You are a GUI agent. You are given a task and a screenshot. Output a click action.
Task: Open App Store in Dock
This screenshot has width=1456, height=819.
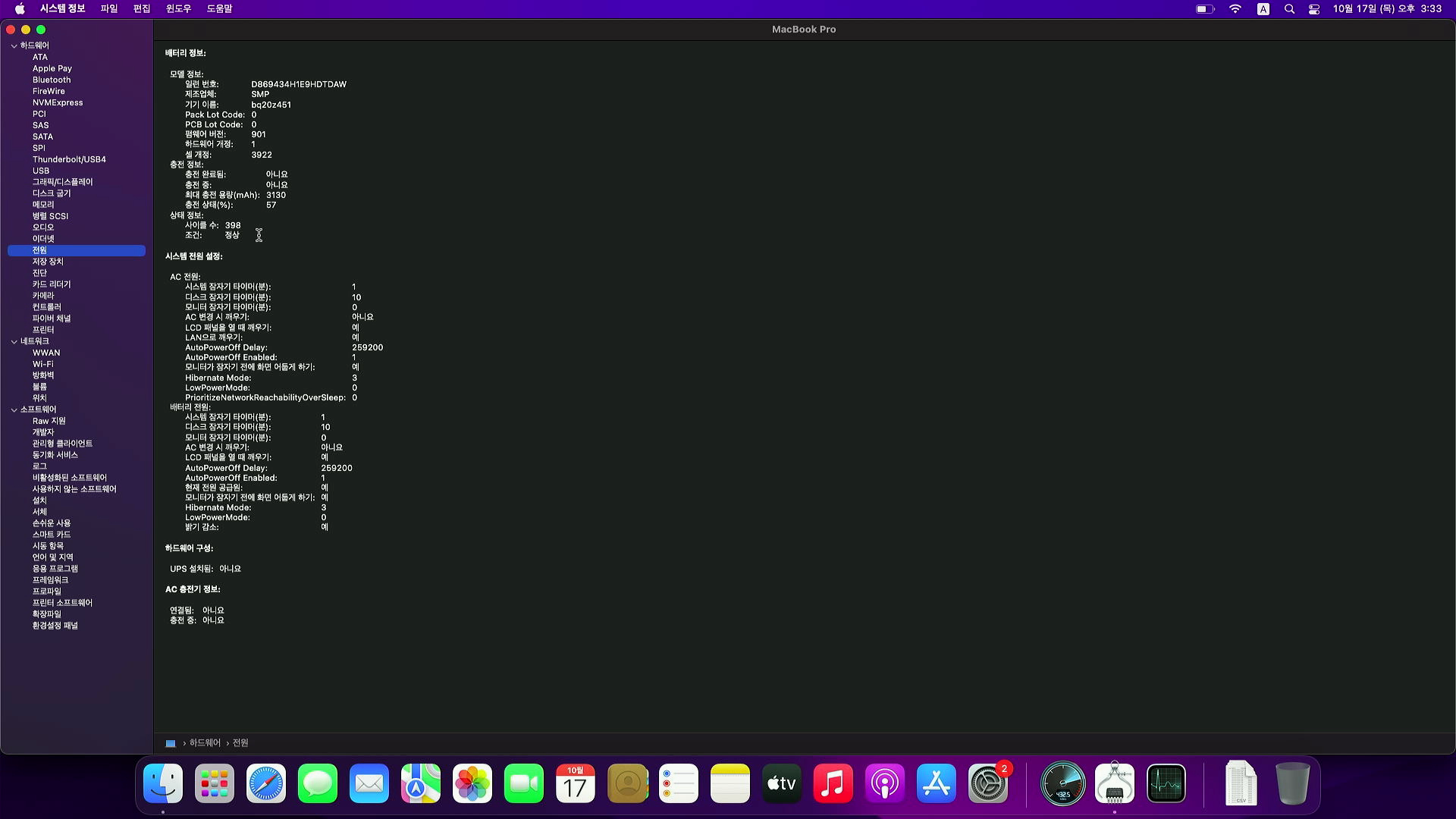pos(937,783)
